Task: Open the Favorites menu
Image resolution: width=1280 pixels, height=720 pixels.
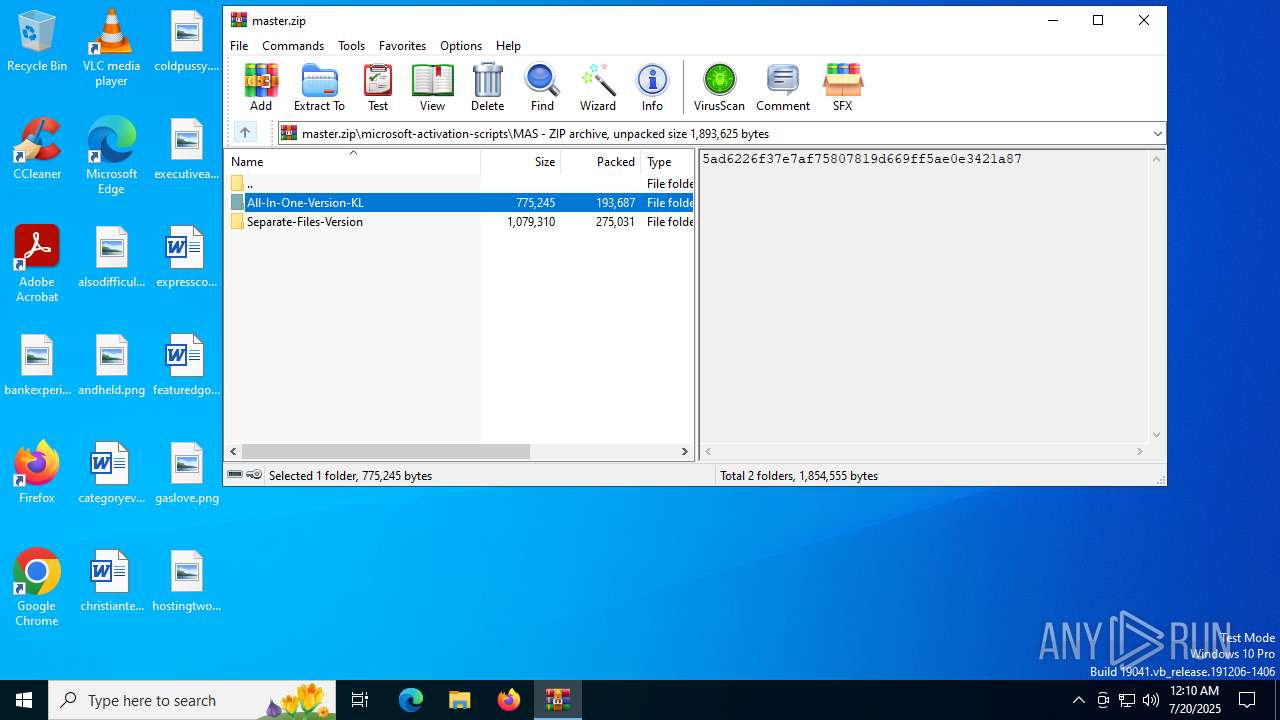Action: point(402,46)
